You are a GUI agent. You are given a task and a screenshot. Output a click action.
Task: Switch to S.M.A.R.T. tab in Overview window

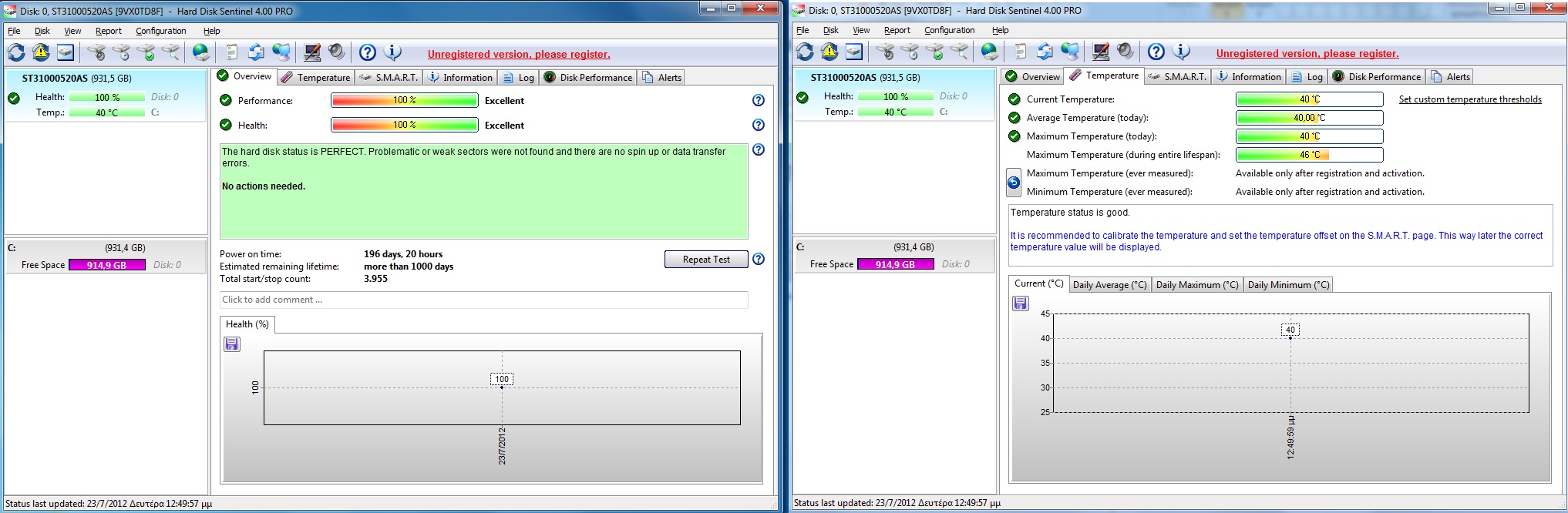(x=389, y=77)
